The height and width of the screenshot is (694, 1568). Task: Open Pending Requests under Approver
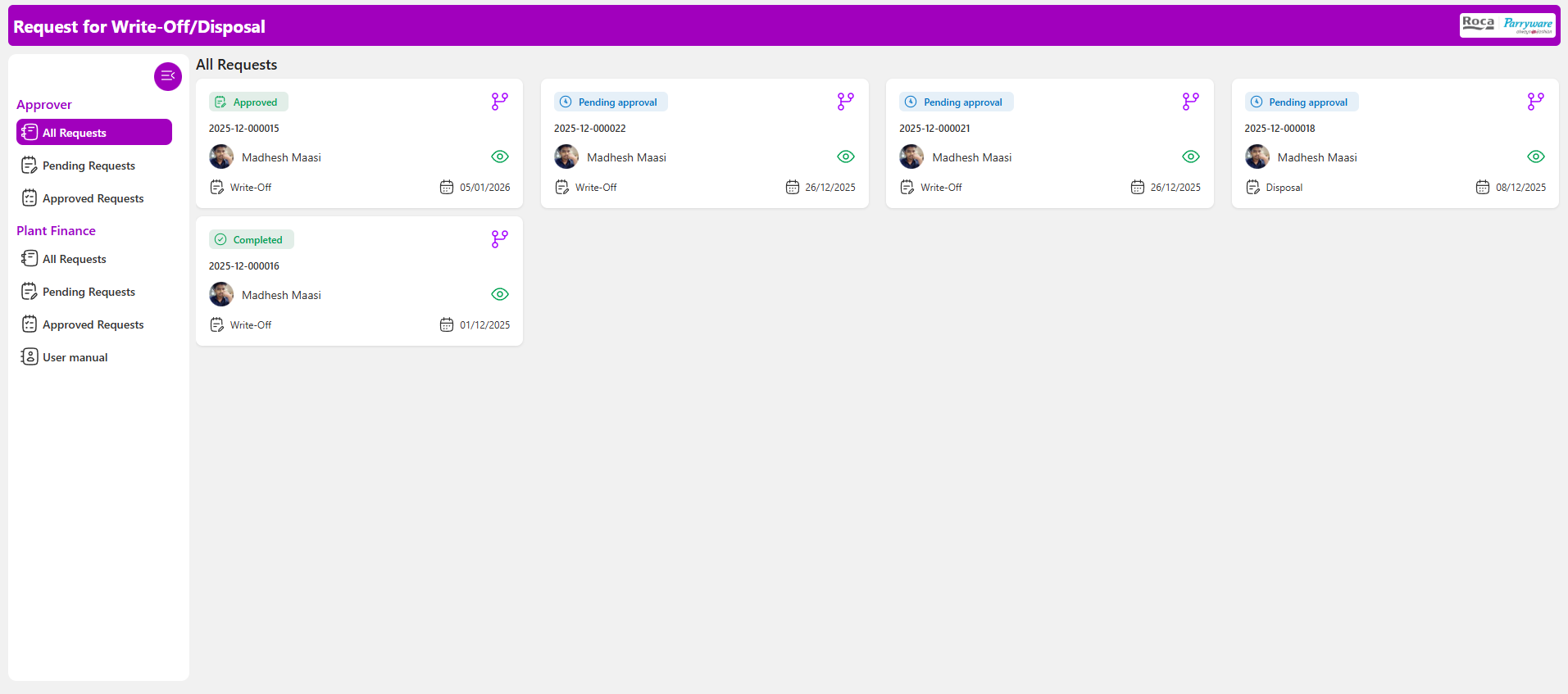click(x=89, y=166)
